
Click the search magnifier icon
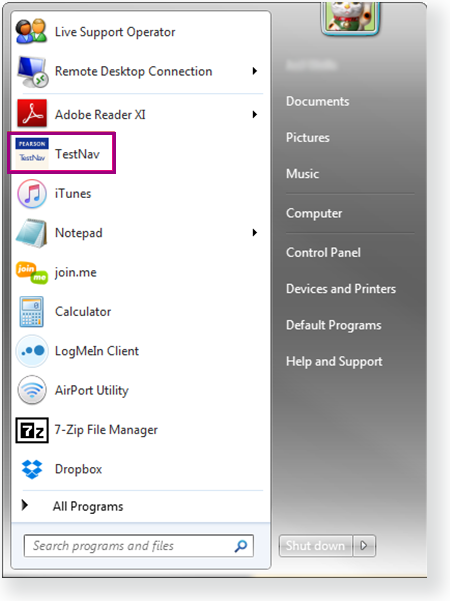pos(241,546)
